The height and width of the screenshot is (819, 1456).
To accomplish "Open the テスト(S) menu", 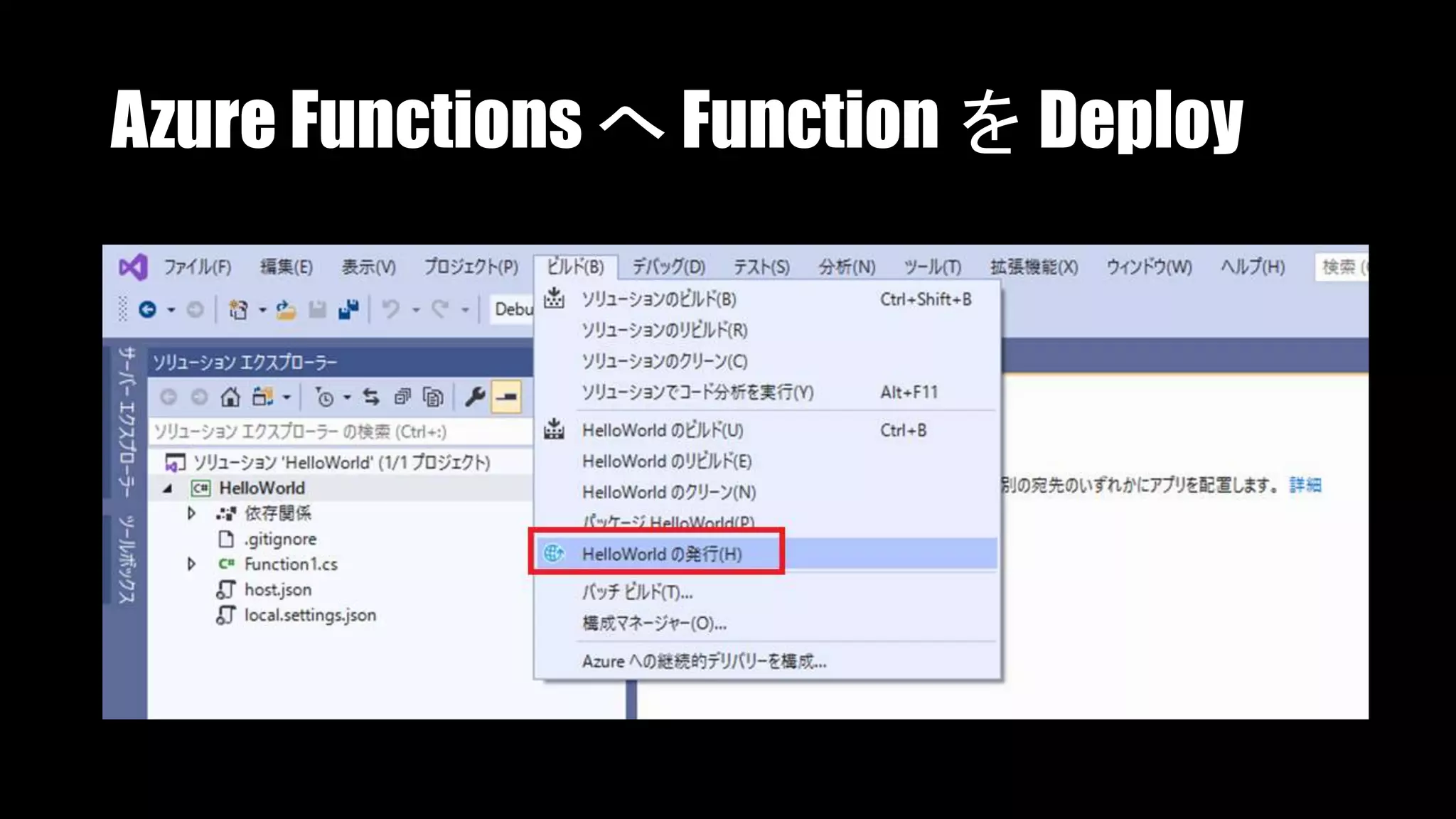I will click(761, 267).
